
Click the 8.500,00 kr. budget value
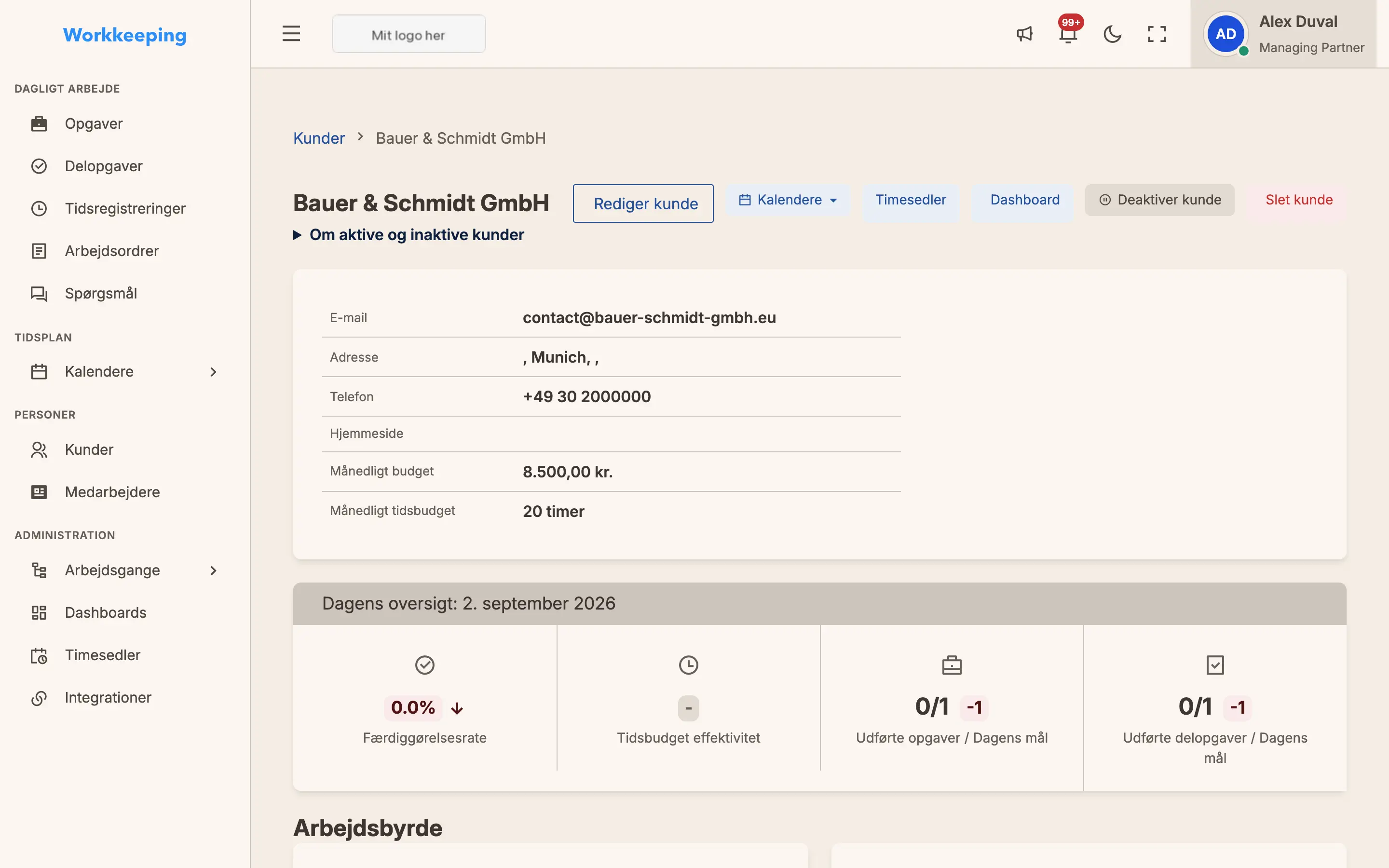coord(568,472)
